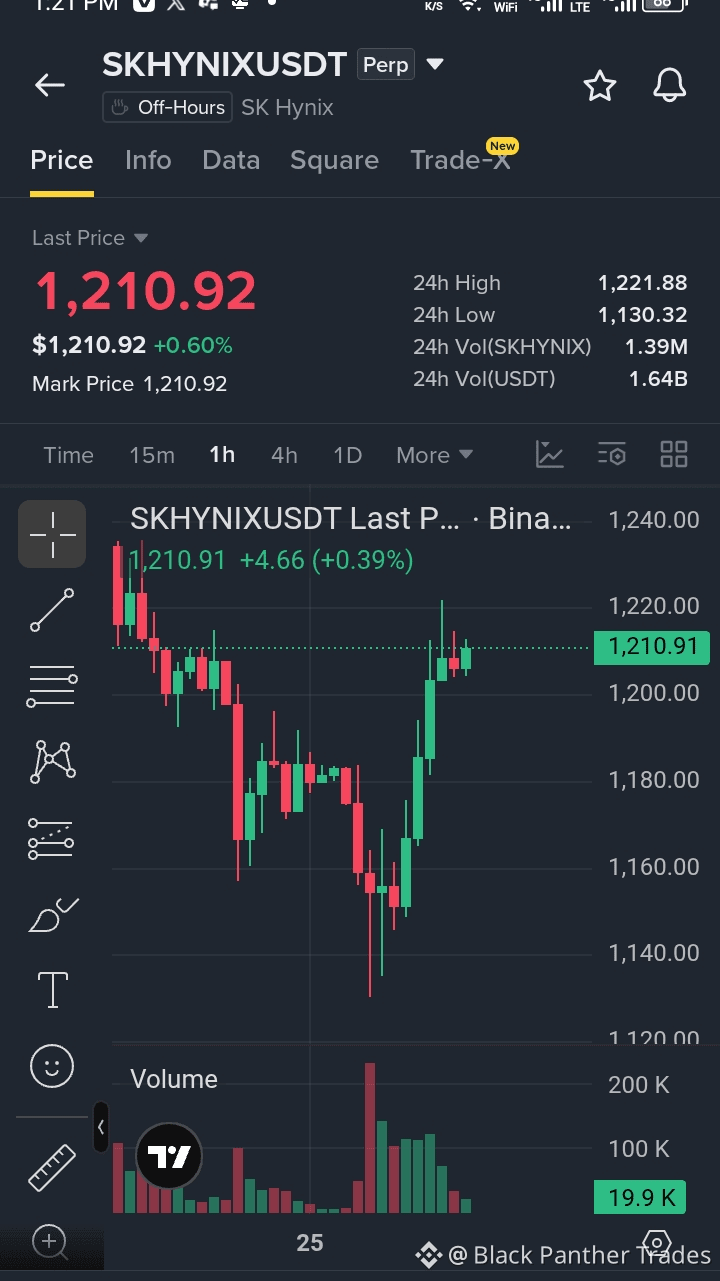Select the ruler measure tool

(x=52, y=1167)
